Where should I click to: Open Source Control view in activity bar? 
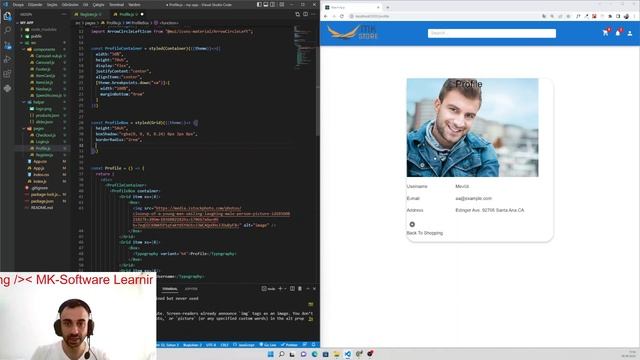[7, 45]
